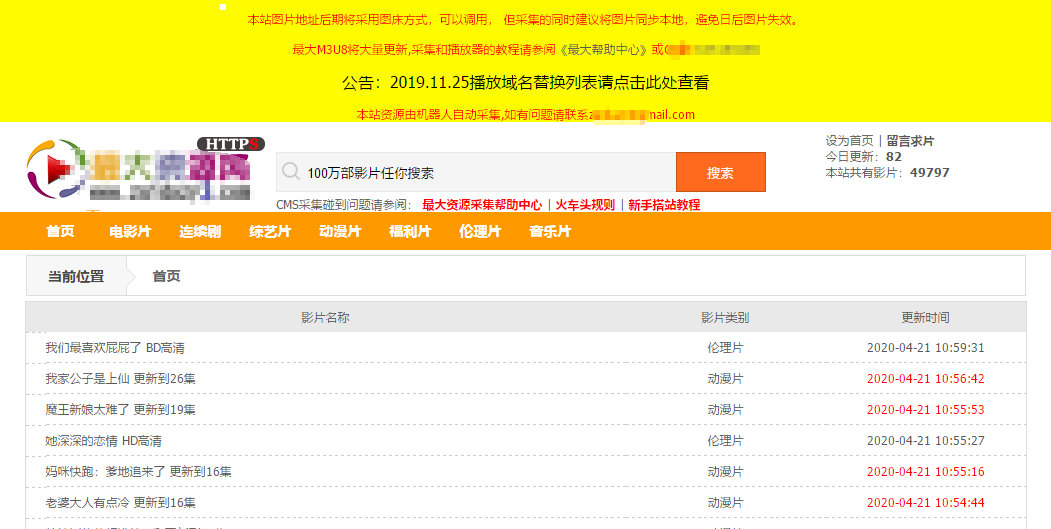Click the 2019.11.25 播放域名替换列表 announcement

(x=526, y=82)
